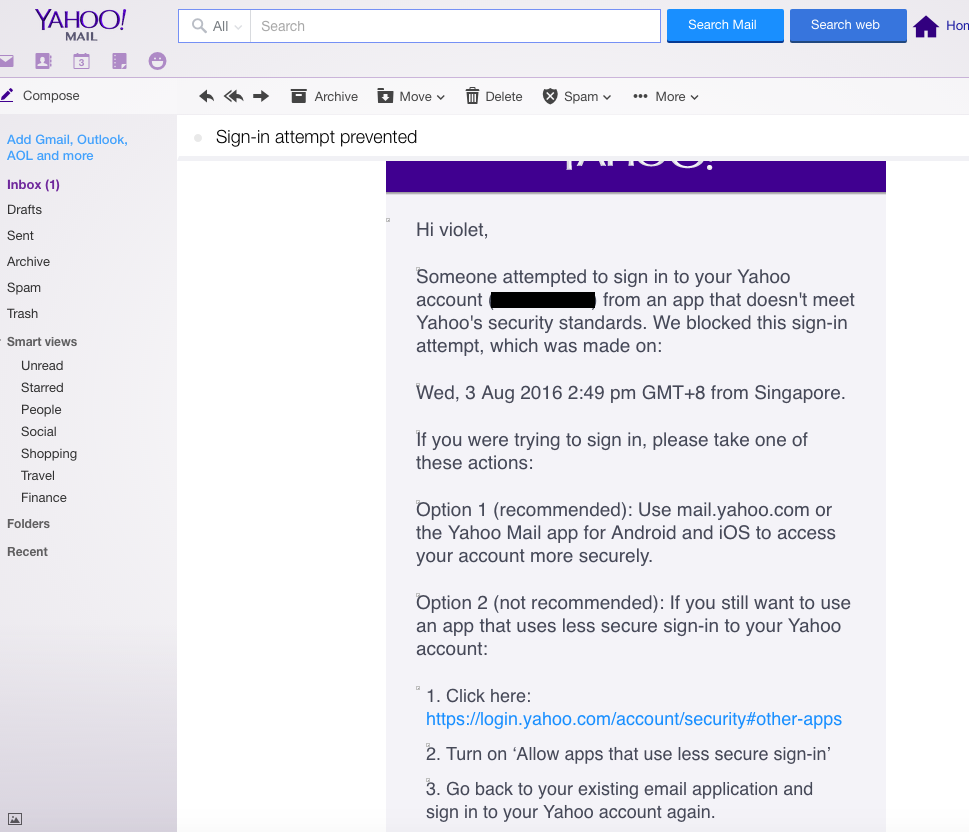Click Add Gmail, Outlook, AOL and more
The height and width of the screenshot is (832, 969).
[67, 148]
